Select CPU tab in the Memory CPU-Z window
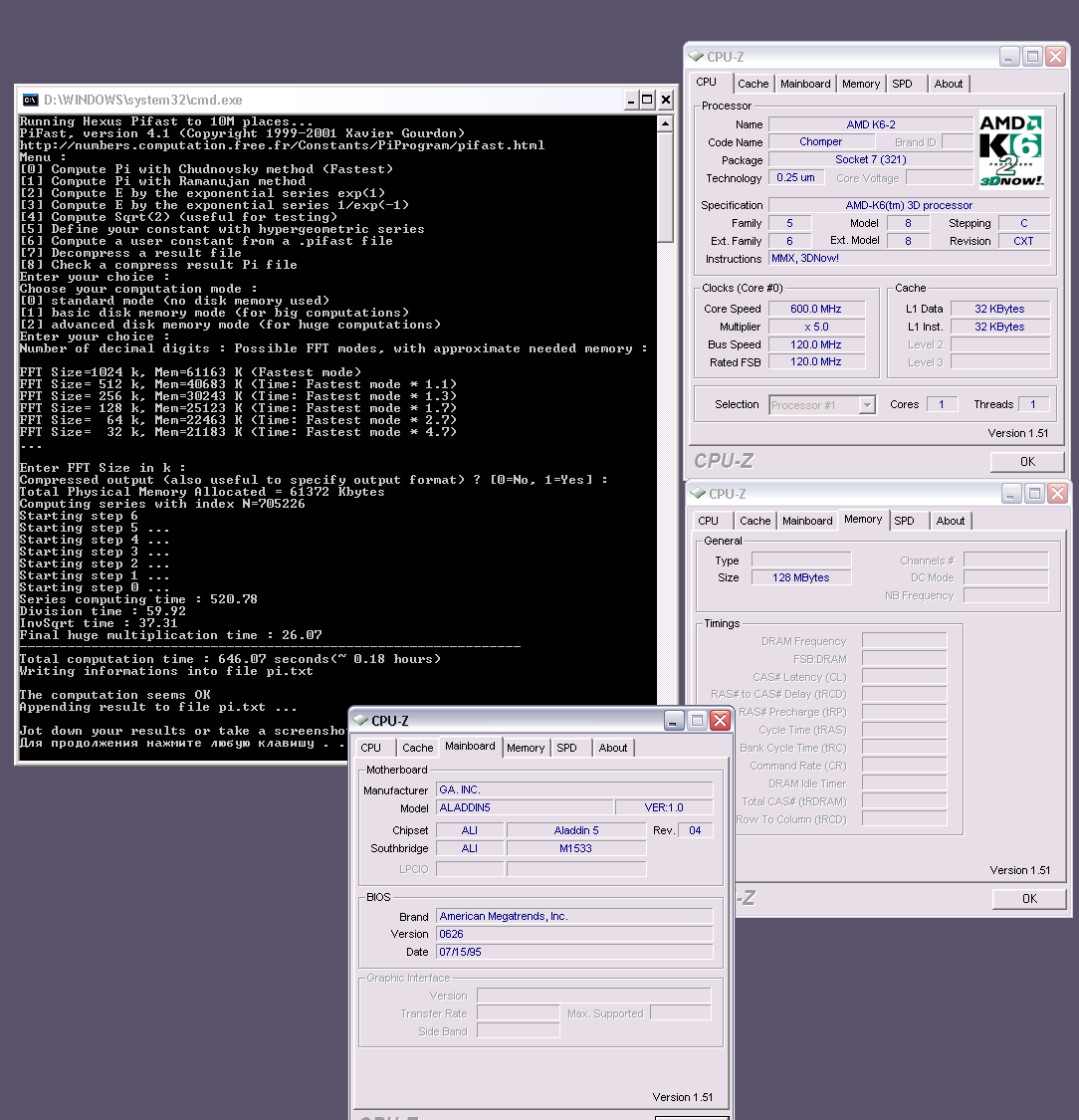This screenshot has height=1120, width=1079. 709,522
